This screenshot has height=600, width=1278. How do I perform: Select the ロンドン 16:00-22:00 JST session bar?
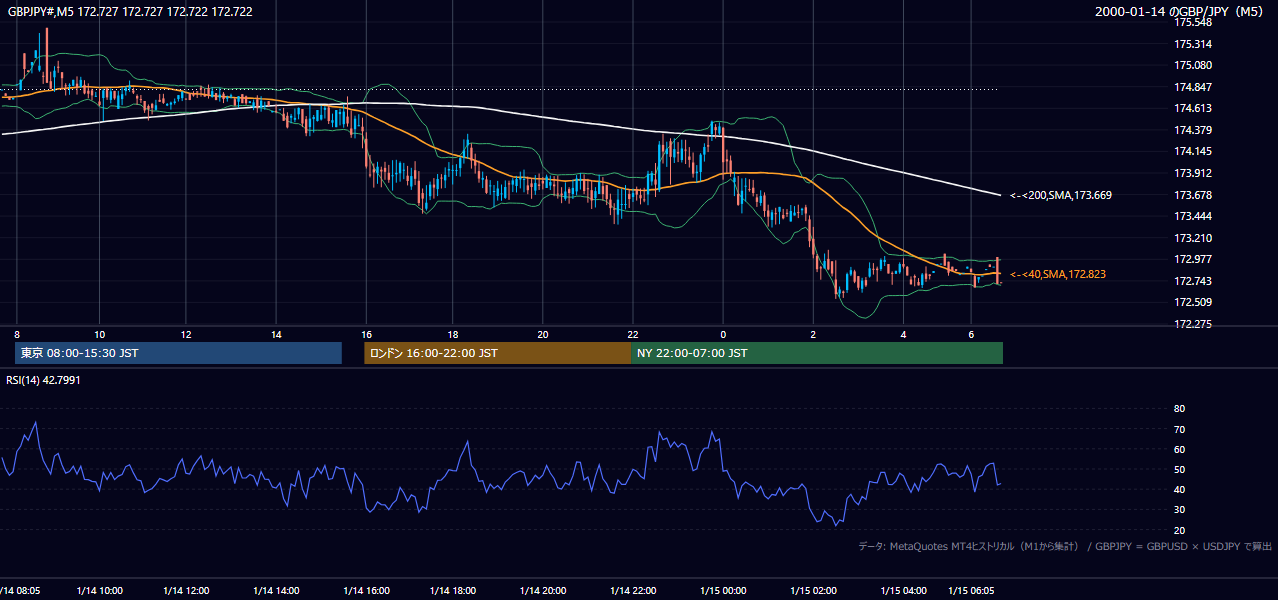coord(498,353)
